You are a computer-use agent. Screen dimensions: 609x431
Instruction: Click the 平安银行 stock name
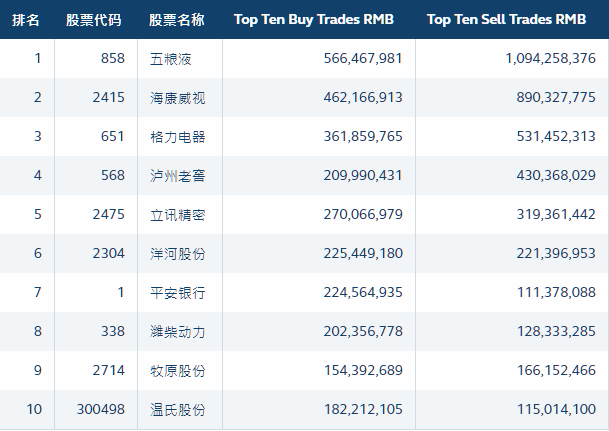click(177, 293)
